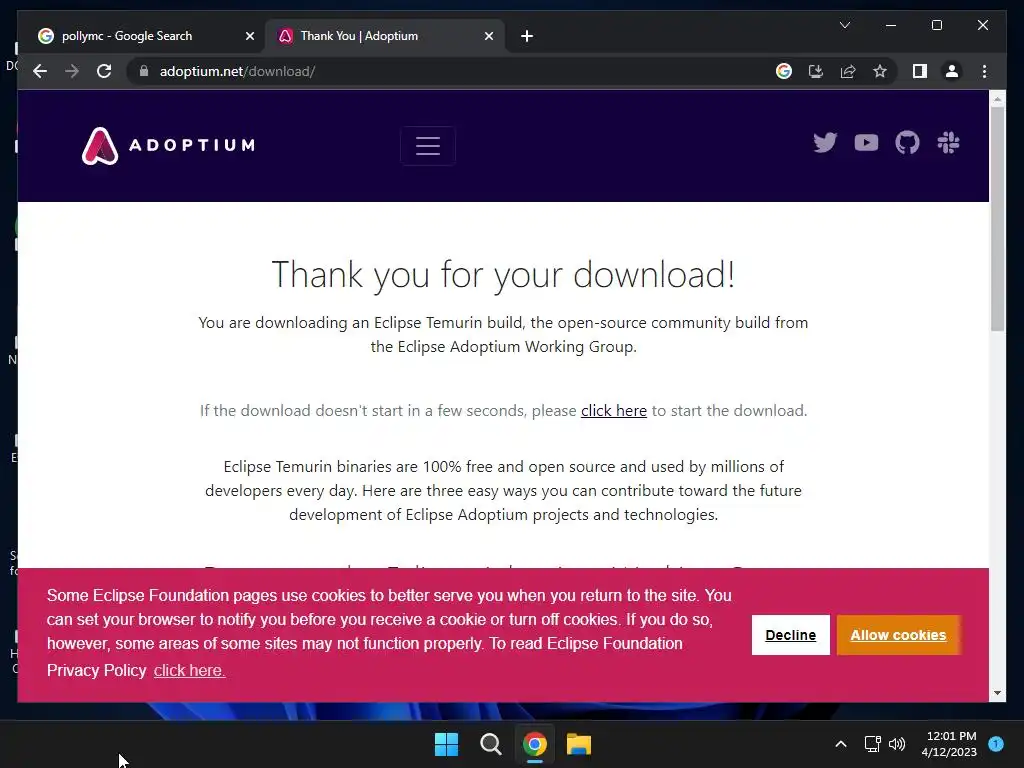Open the hamburger navigation menu
The height and width of the screenshot is (768, 1024).
pos(428,146)
